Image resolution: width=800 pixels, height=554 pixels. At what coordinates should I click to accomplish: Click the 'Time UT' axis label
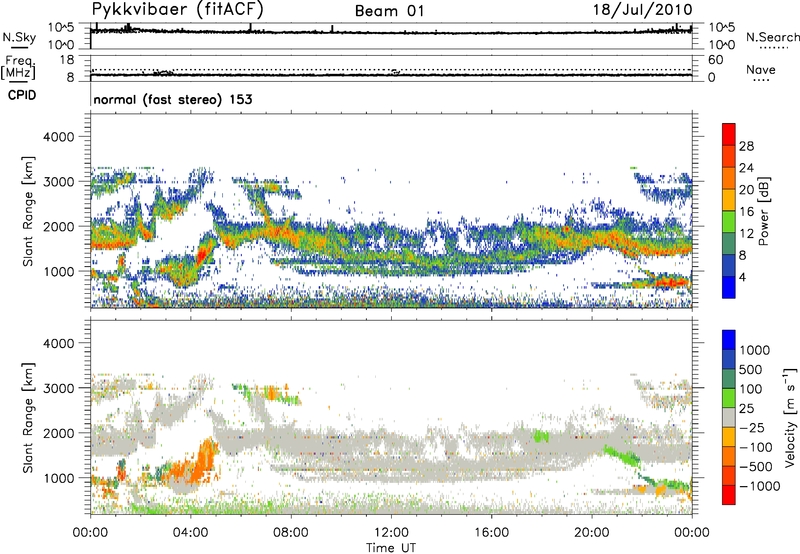pyautogui.click(x=391, y=548)
